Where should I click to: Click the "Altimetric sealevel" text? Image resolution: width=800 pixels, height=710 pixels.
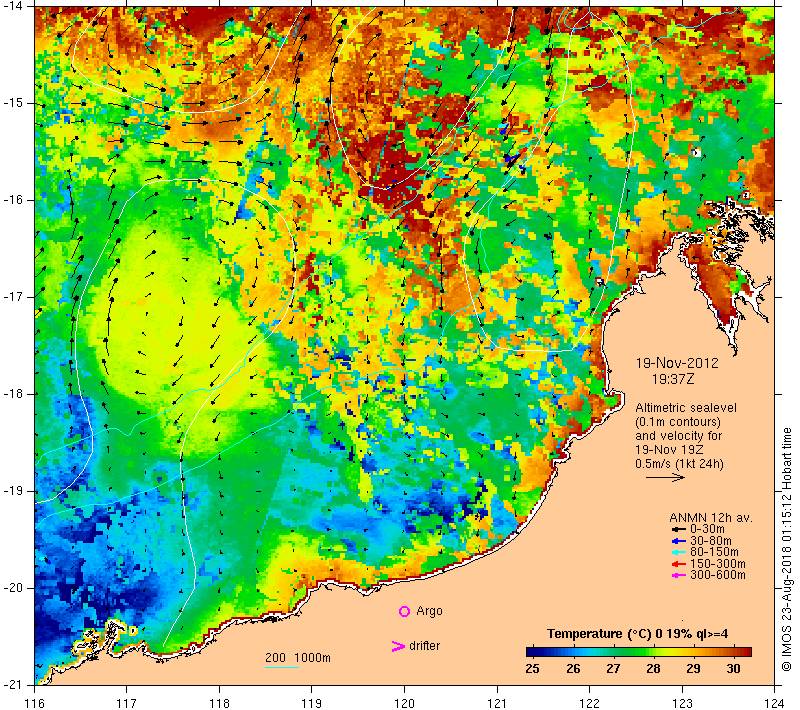pos(686,408)
